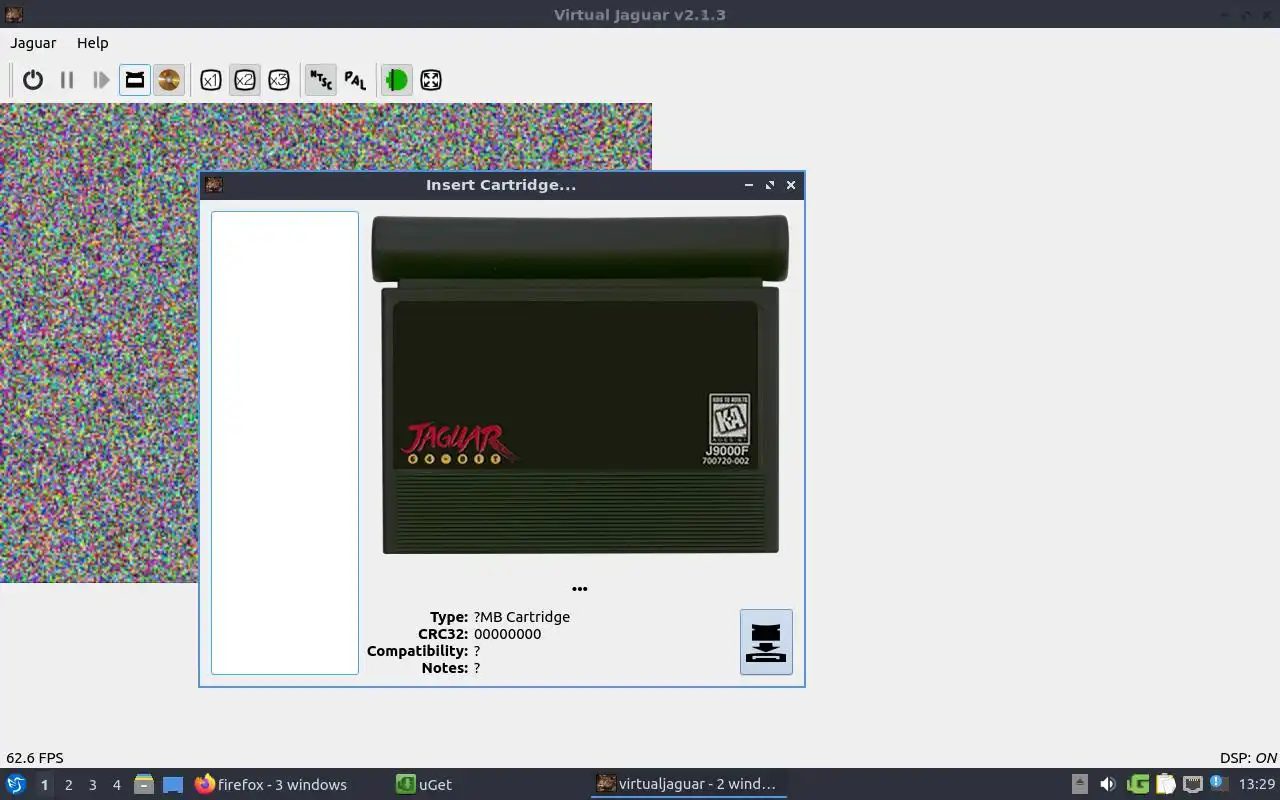Click the uGet tray icon

pos(1137,784)
